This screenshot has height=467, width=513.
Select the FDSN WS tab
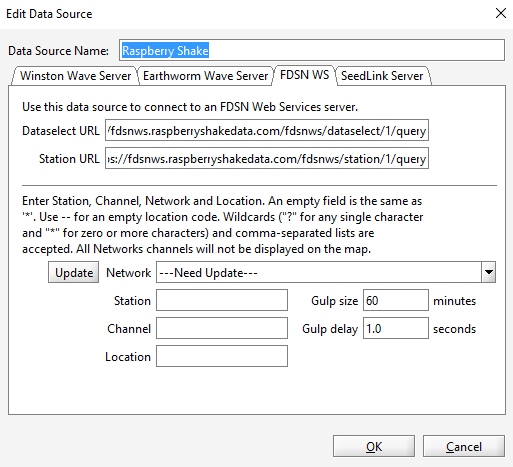304,75
